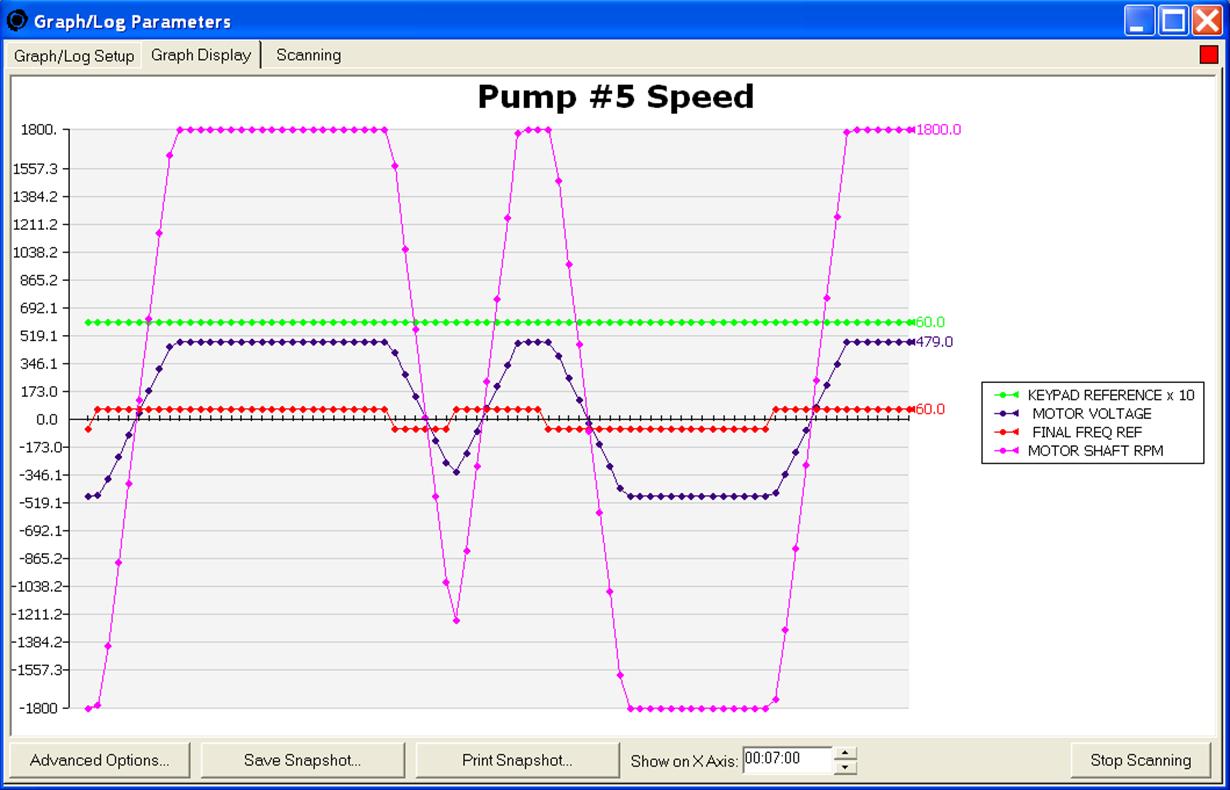1230x790 pixels.
Task: Select the Graph Display tab
Action: (x=201, y=55)
